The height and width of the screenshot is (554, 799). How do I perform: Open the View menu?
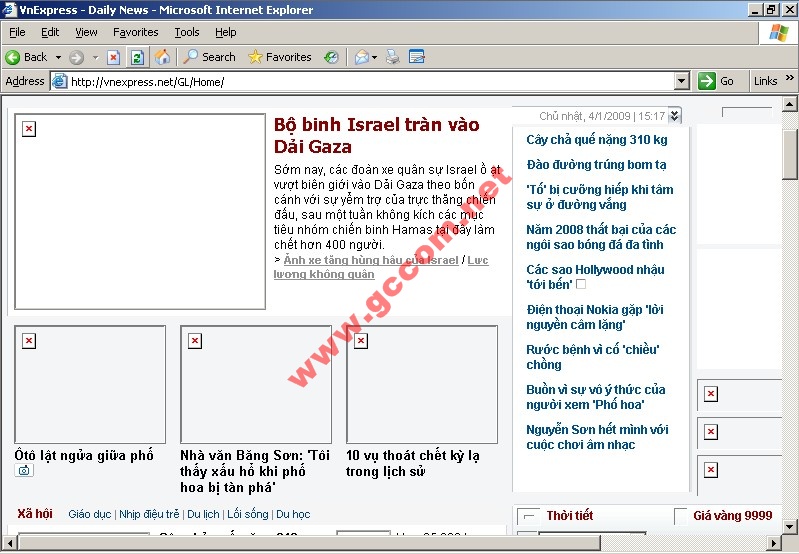[x=86, y=32]
